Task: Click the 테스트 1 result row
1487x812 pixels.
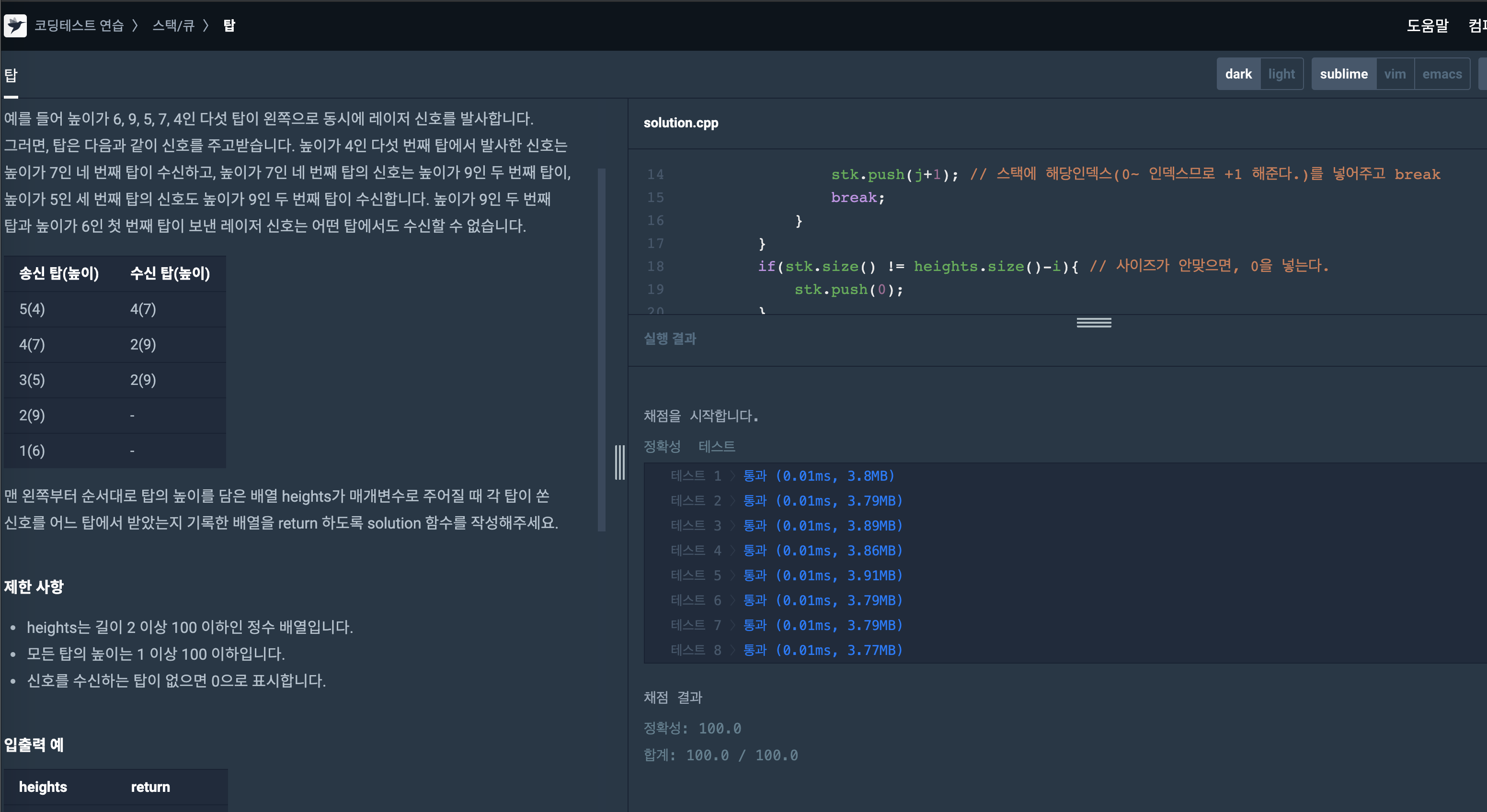Action: (782, 476)
